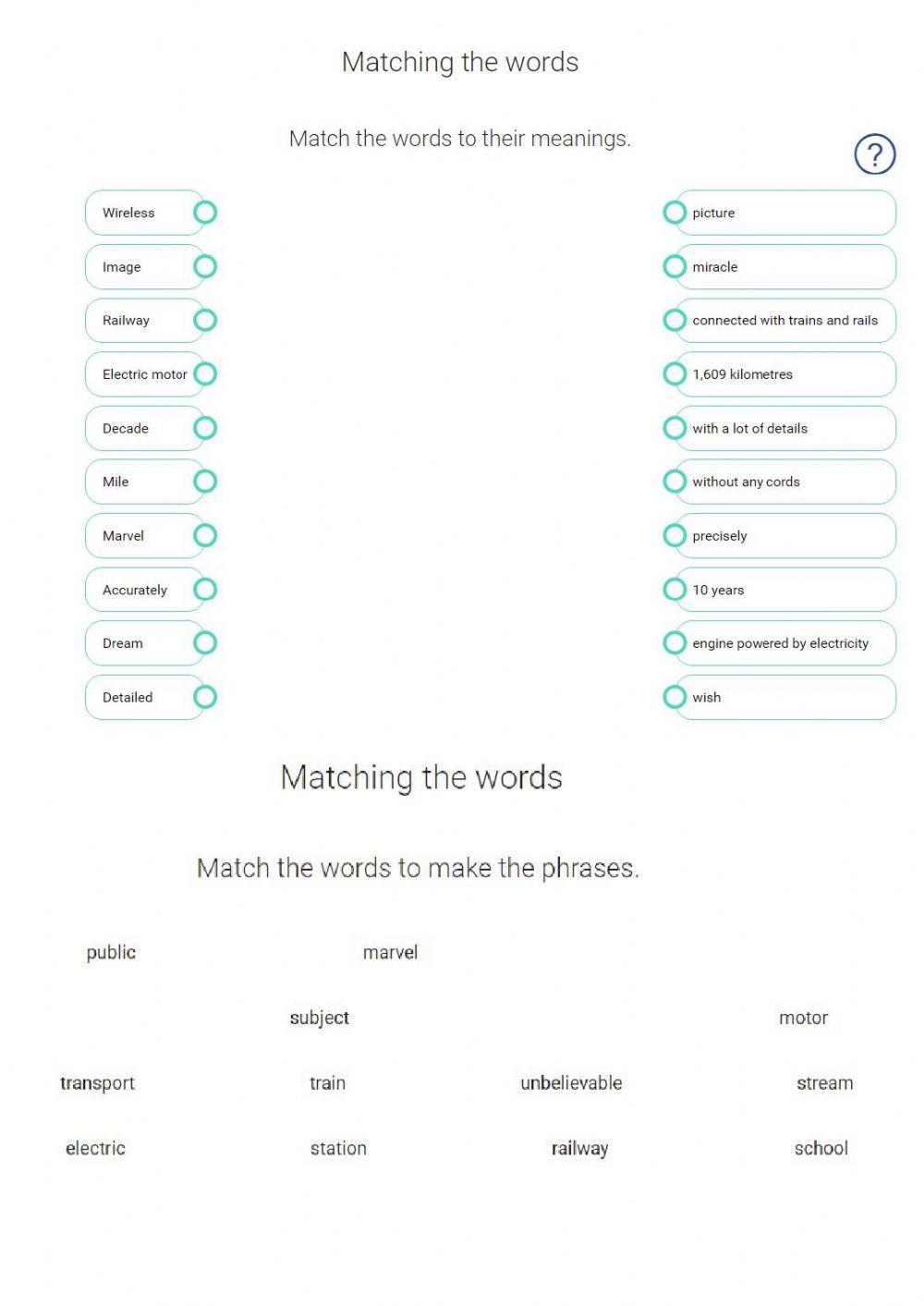The image size is (924, 1306).
Task: Select the circle next to Marvel
Action: [x=205, y=536]
